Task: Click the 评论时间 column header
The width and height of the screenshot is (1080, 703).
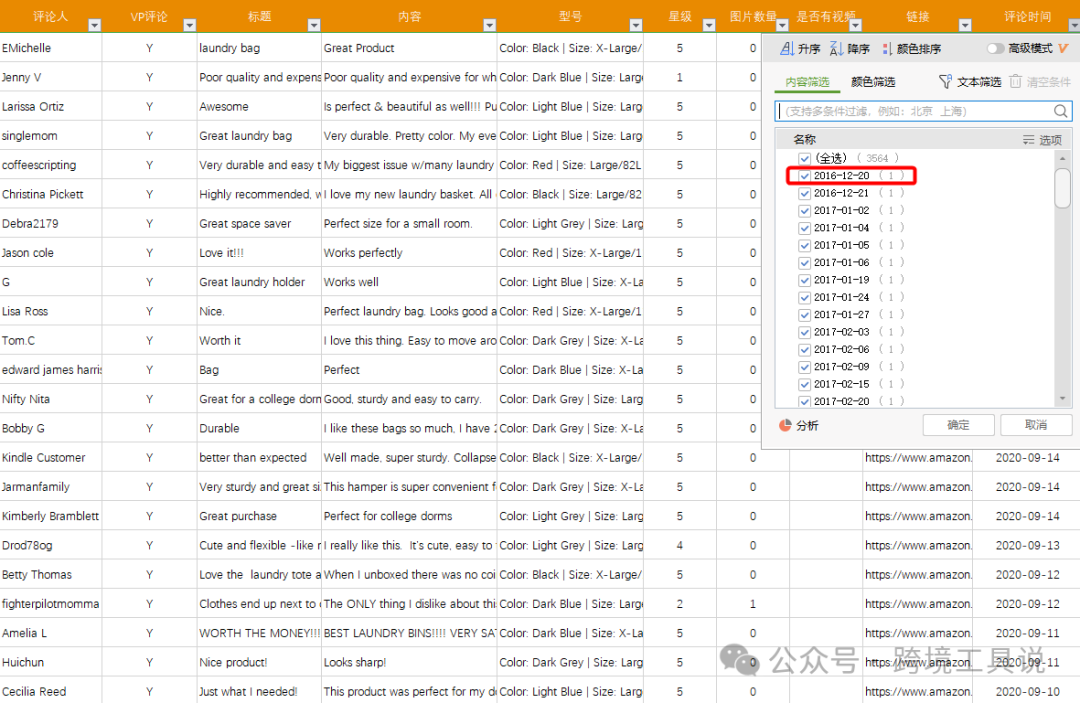Action: point(1027,17)
